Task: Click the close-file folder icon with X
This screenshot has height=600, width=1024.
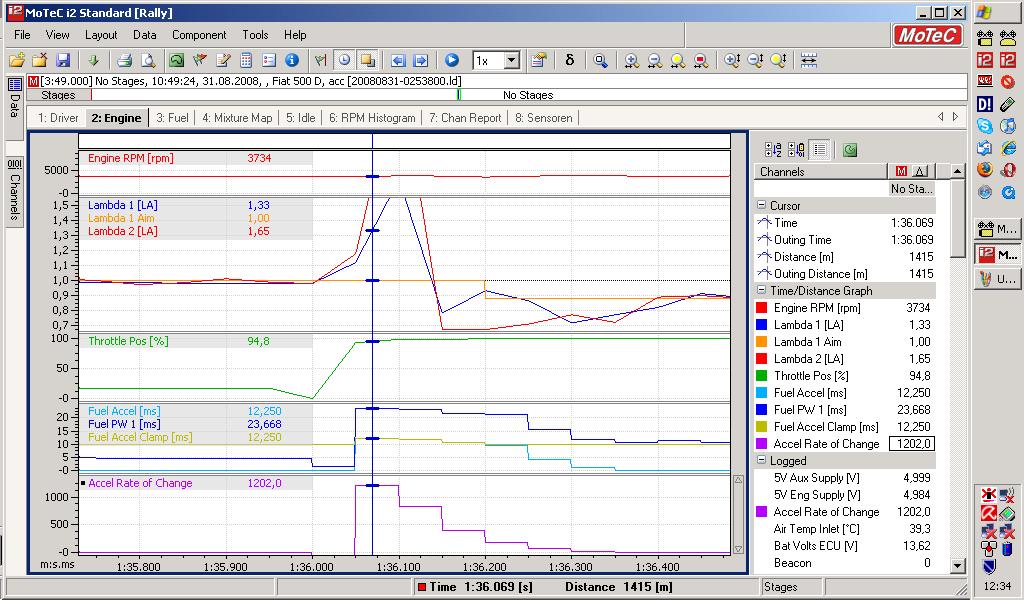Action: (40, 61)
